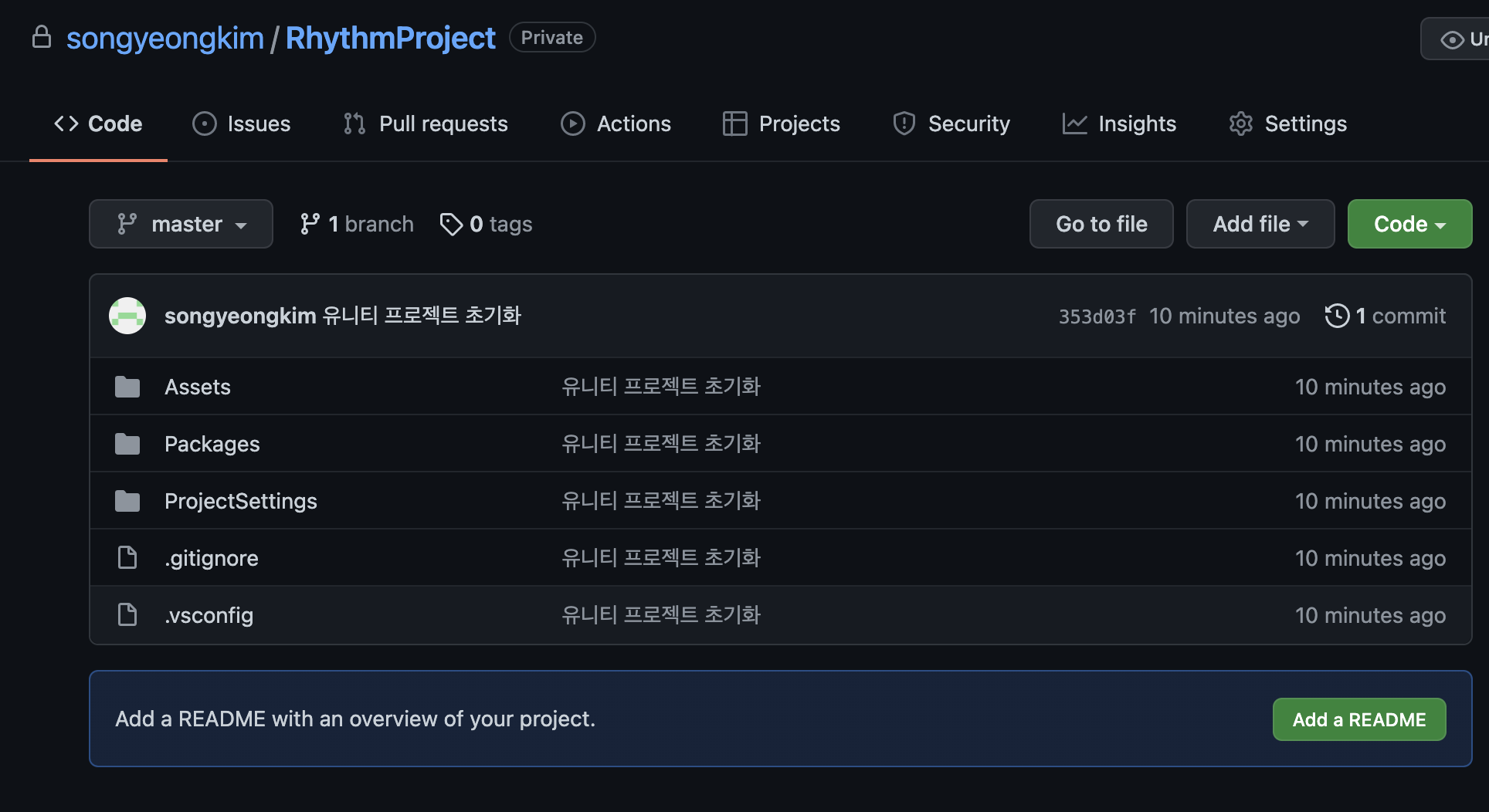This screenshot has width=1489, height=812.
Task: Click the Add a README button
Action: pos(1359,719)
